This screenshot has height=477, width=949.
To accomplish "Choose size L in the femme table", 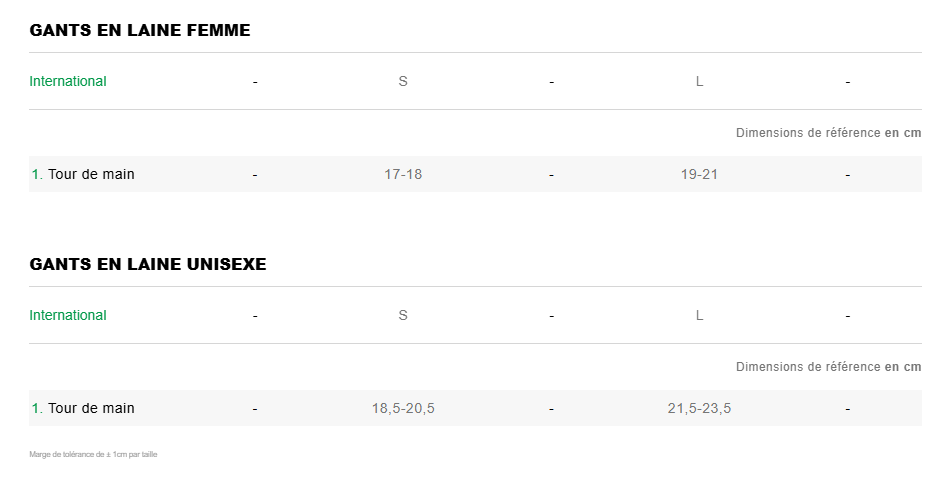I will 699,81.
